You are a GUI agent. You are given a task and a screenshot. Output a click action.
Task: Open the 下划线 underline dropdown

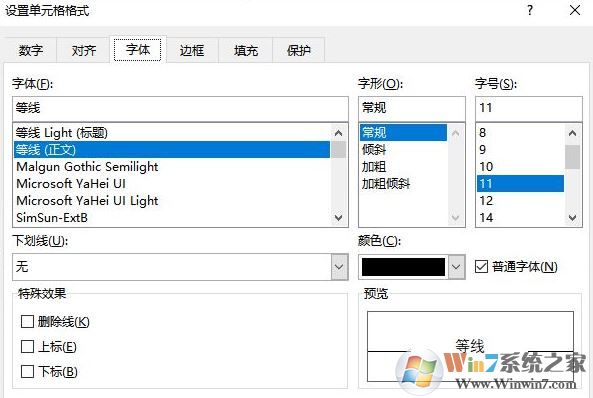180,267
